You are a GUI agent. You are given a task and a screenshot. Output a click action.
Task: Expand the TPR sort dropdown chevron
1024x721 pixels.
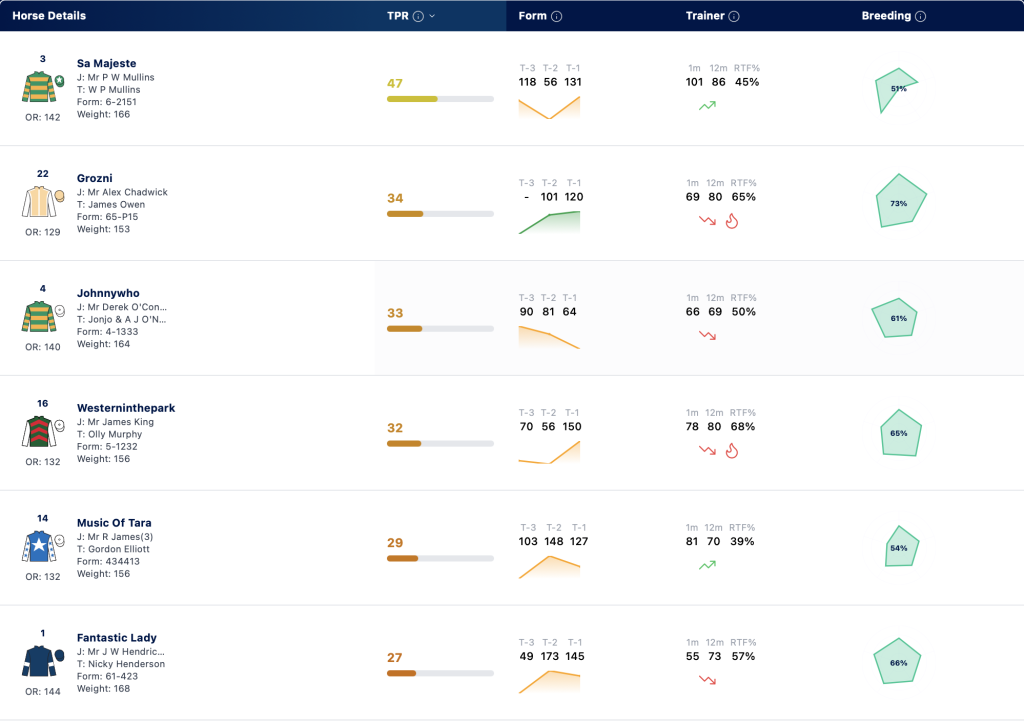pos(432,16)
